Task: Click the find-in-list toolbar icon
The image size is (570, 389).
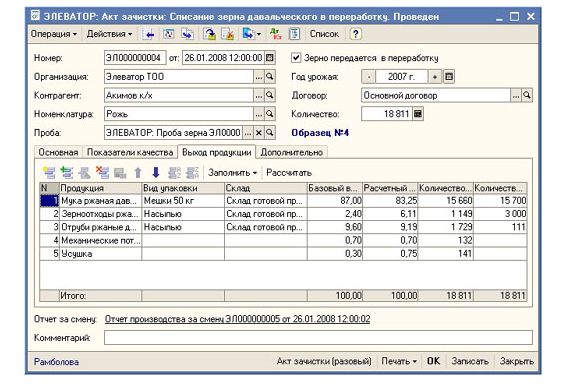Action: [x=148, y=34]
